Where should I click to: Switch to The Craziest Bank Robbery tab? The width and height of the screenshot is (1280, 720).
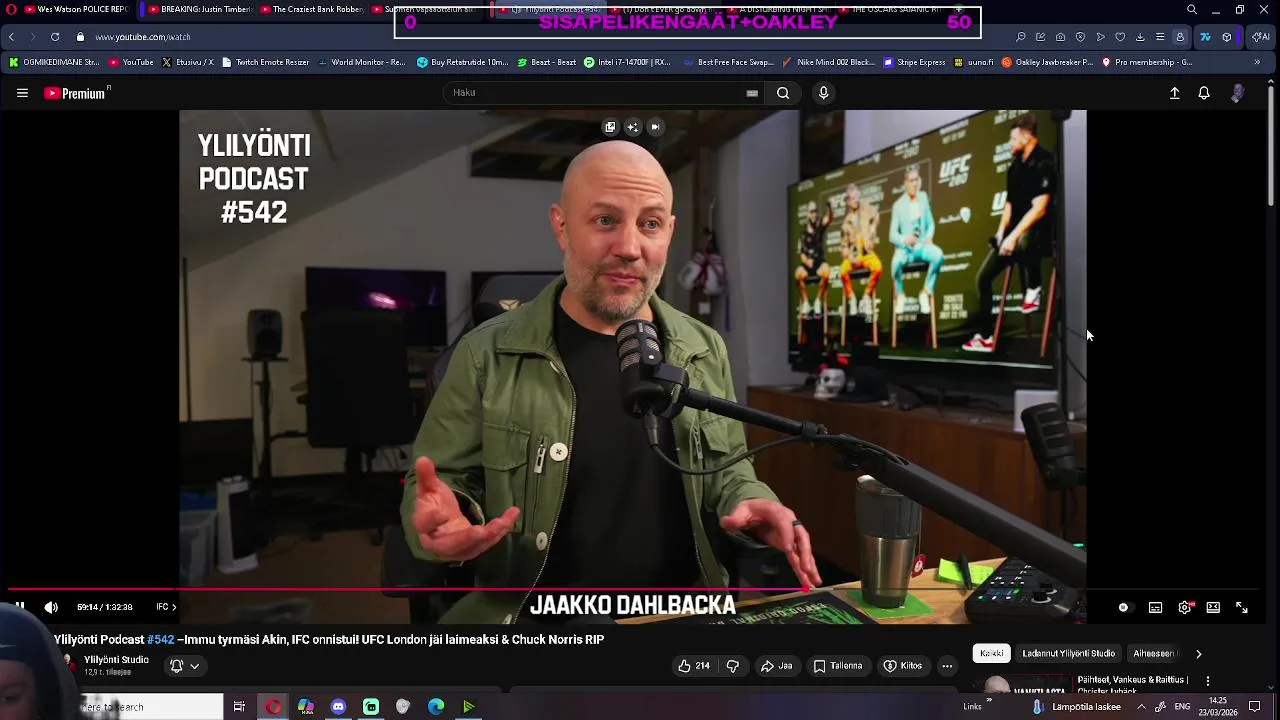pos(313,9)
